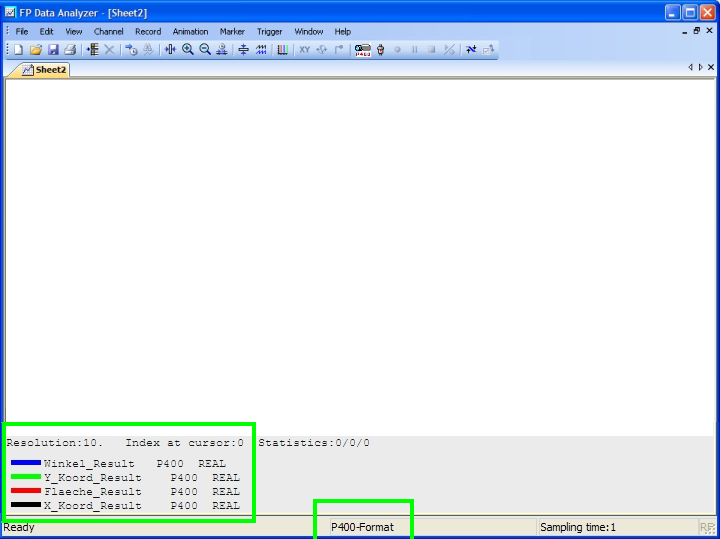Click the Open file folder icon

click(x=35, y=49)
